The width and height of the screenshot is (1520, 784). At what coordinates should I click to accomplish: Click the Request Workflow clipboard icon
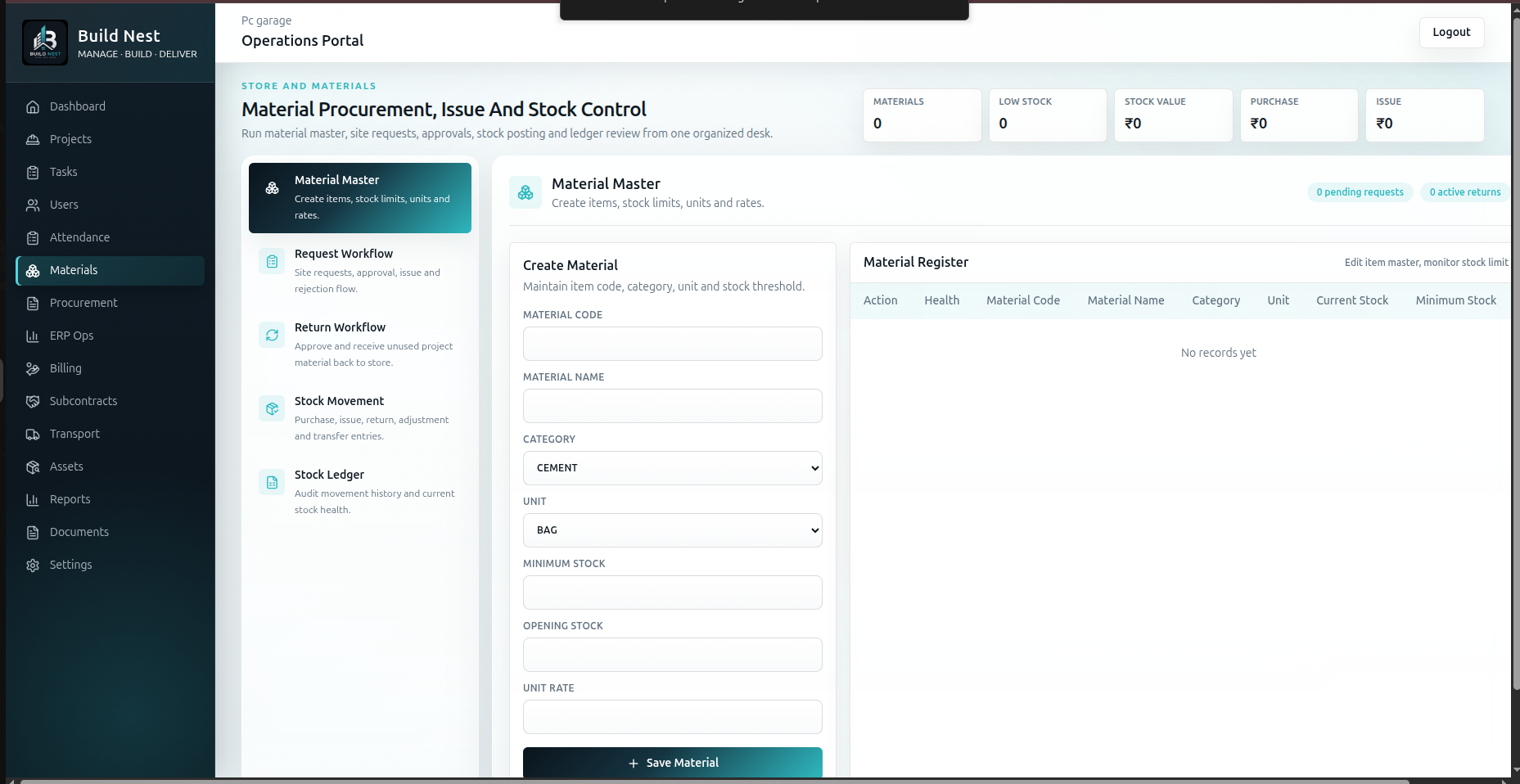pos(273,261)
